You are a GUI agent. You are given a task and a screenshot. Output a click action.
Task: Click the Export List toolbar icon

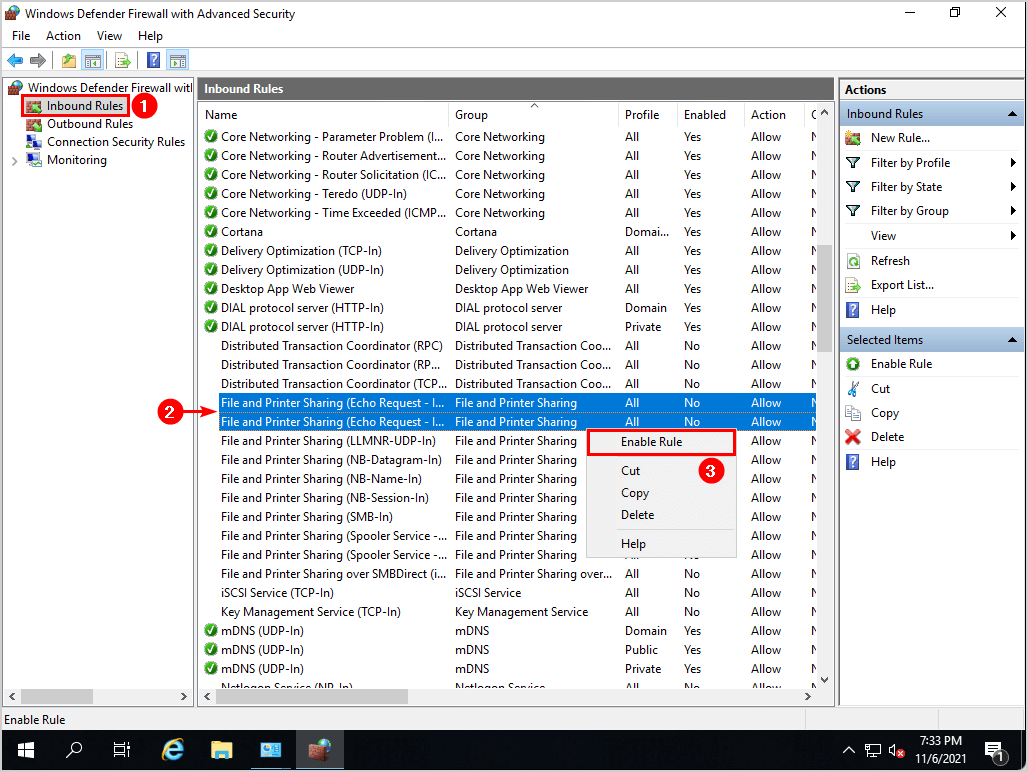123,61
